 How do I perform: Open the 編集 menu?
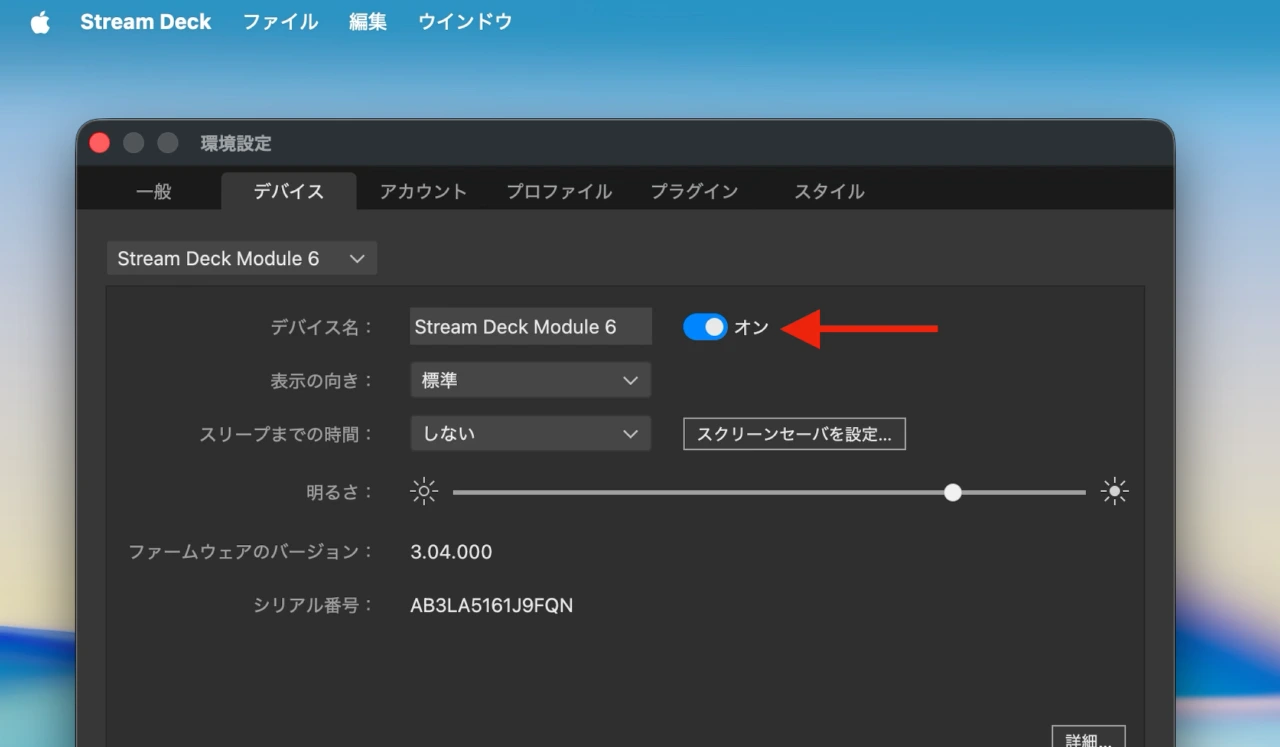(367, 21)
